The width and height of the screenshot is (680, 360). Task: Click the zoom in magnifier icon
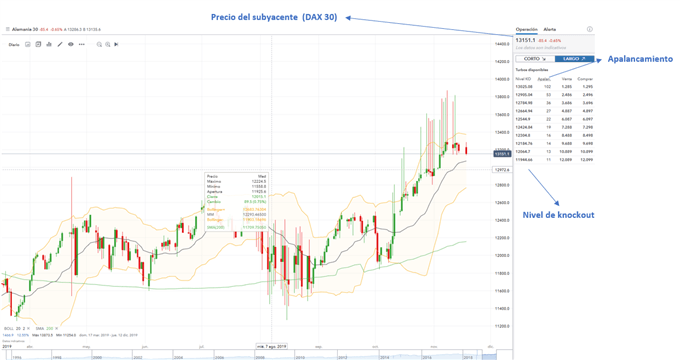(108, 44)
